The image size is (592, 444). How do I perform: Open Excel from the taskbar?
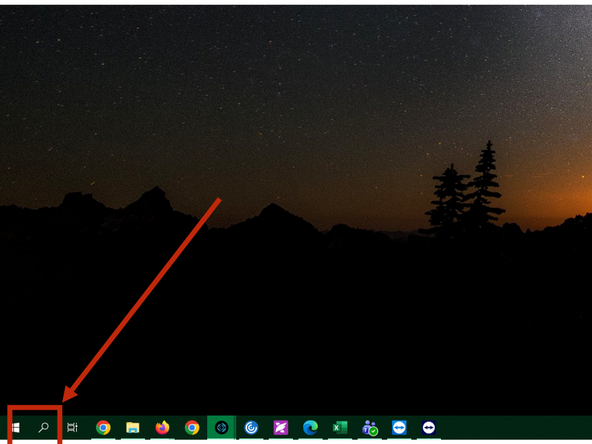pos(340,428)
